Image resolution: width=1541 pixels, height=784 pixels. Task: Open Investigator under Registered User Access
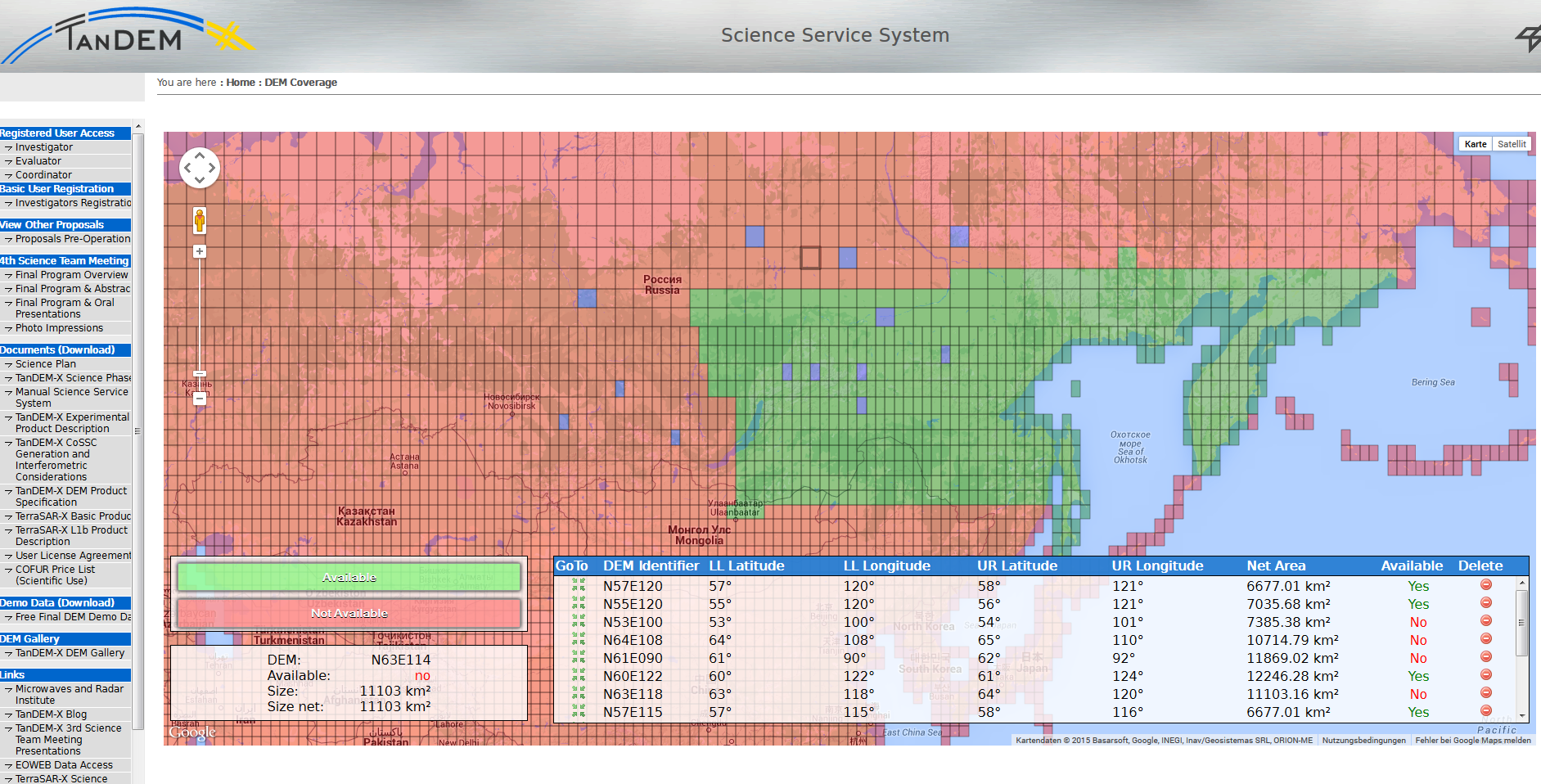point(44,147)
